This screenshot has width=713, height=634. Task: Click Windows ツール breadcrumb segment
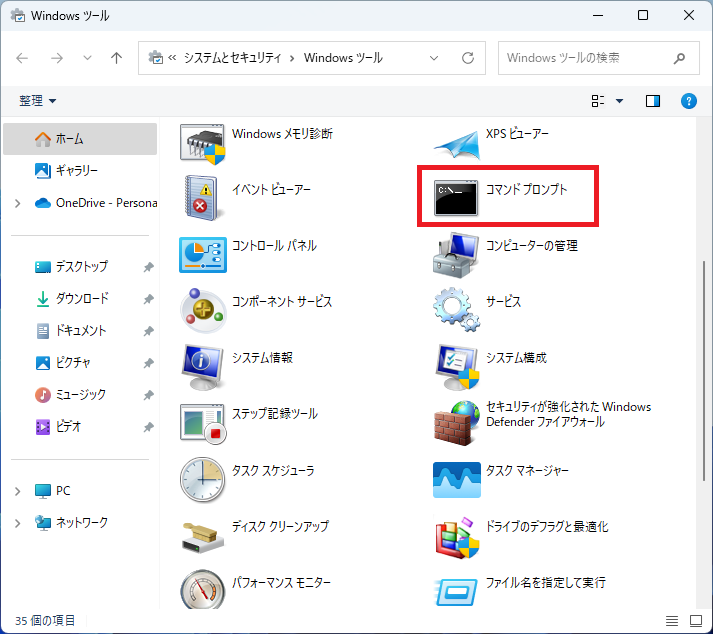[x=343, y=58]
